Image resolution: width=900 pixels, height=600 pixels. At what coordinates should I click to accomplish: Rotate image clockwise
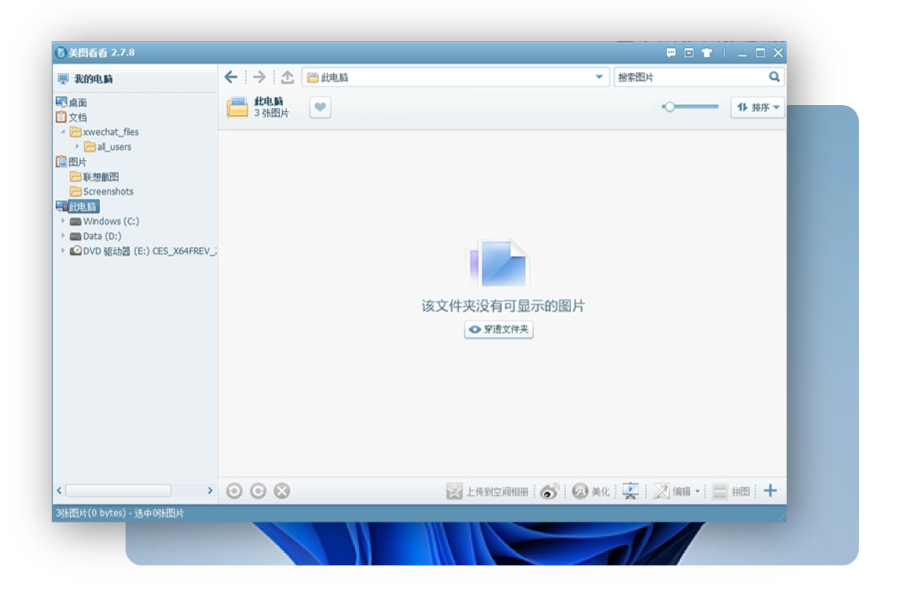[x=258, y=491]
